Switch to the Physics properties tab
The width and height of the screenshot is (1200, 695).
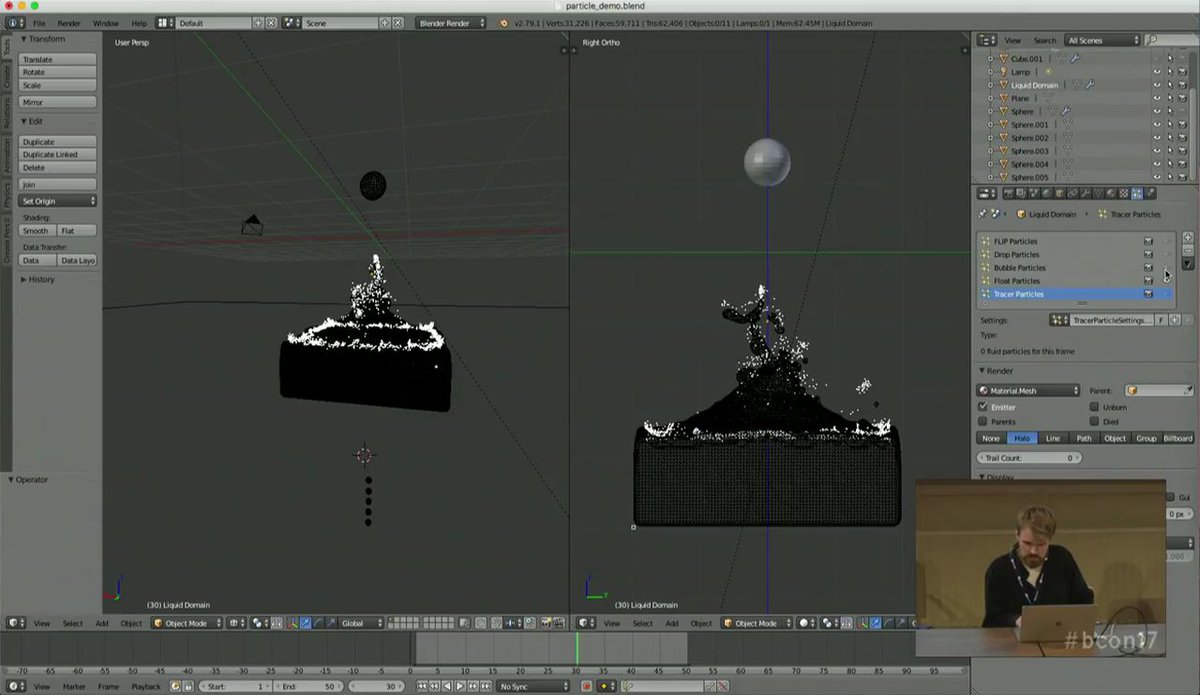[x=1148, y=193]
